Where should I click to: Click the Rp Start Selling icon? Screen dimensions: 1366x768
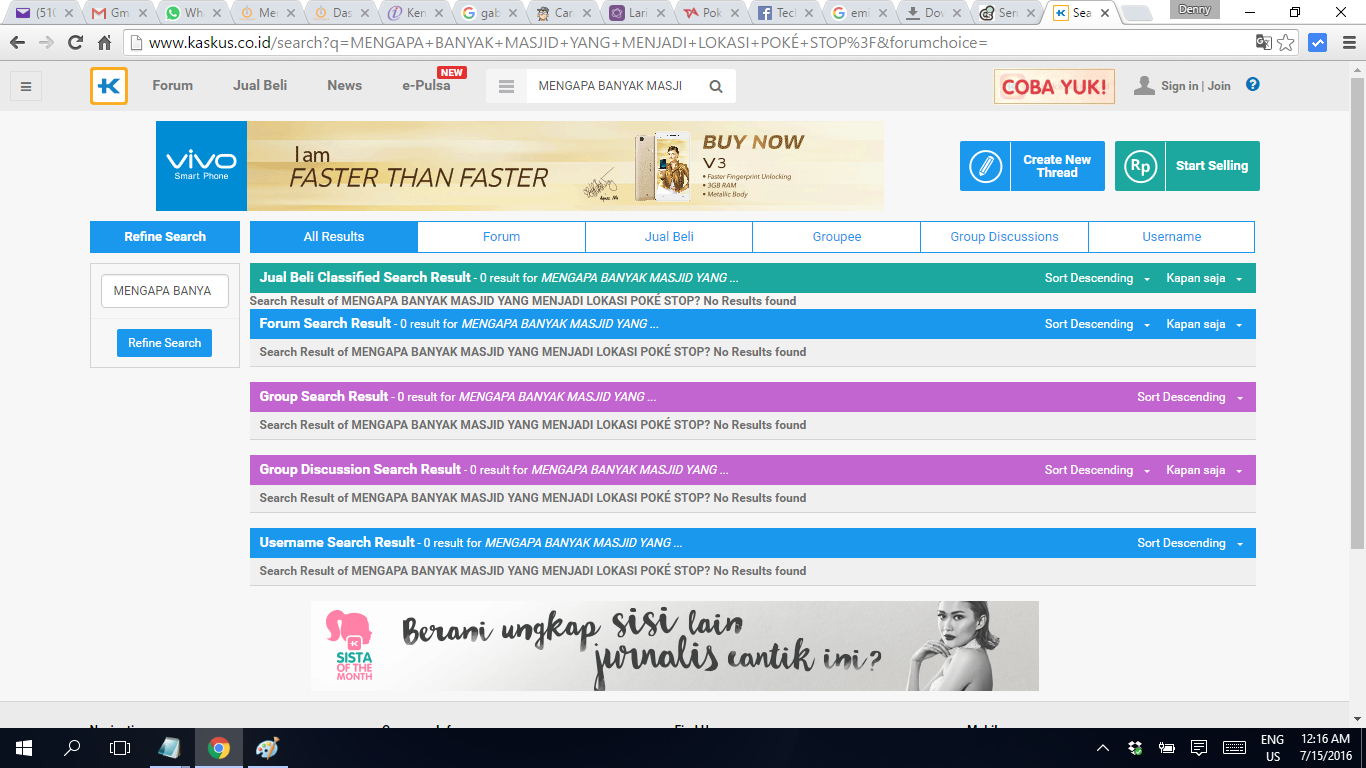1140,166
